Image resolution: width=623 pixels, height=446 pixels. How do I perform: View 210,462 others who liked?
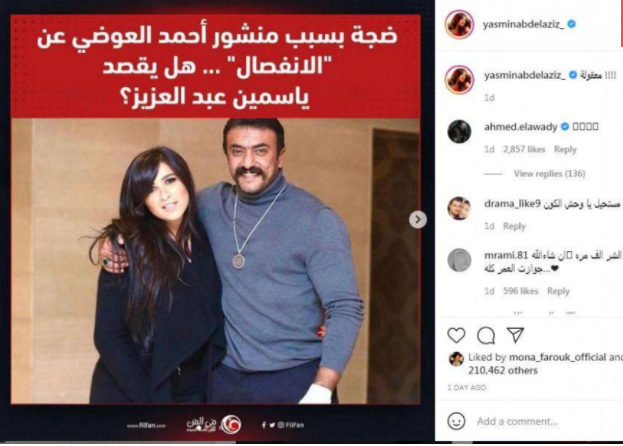[x=503, y=370]
